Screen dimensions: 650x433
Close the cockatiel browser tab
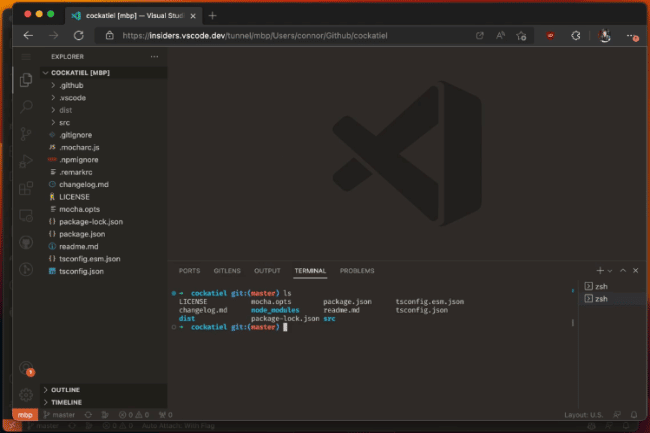click(193, 16)
